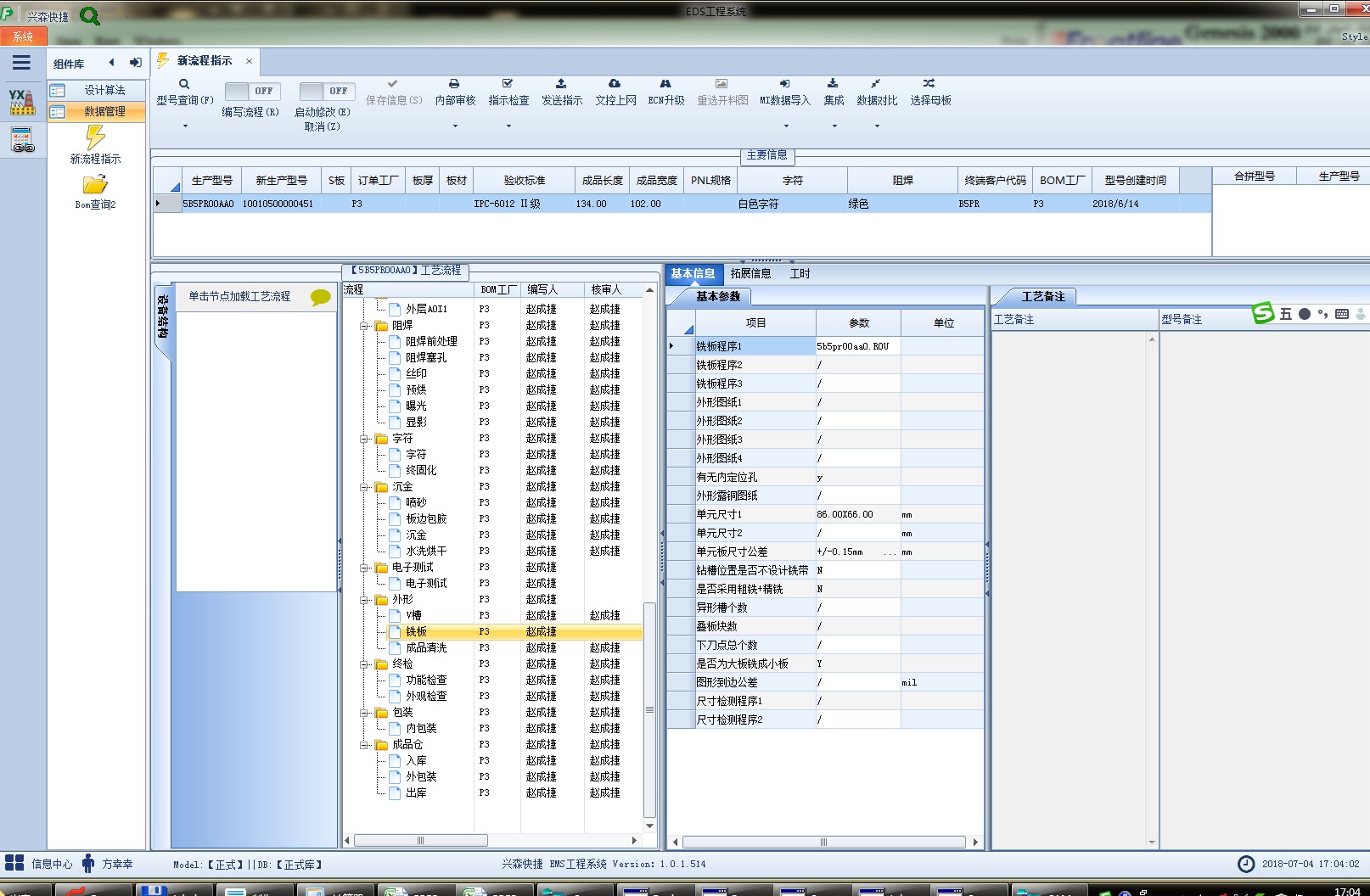Select the 外层AOI1 process node
Image resolution: width=1370 pixels, height=896 pixels.
click(x=426, y=310)
